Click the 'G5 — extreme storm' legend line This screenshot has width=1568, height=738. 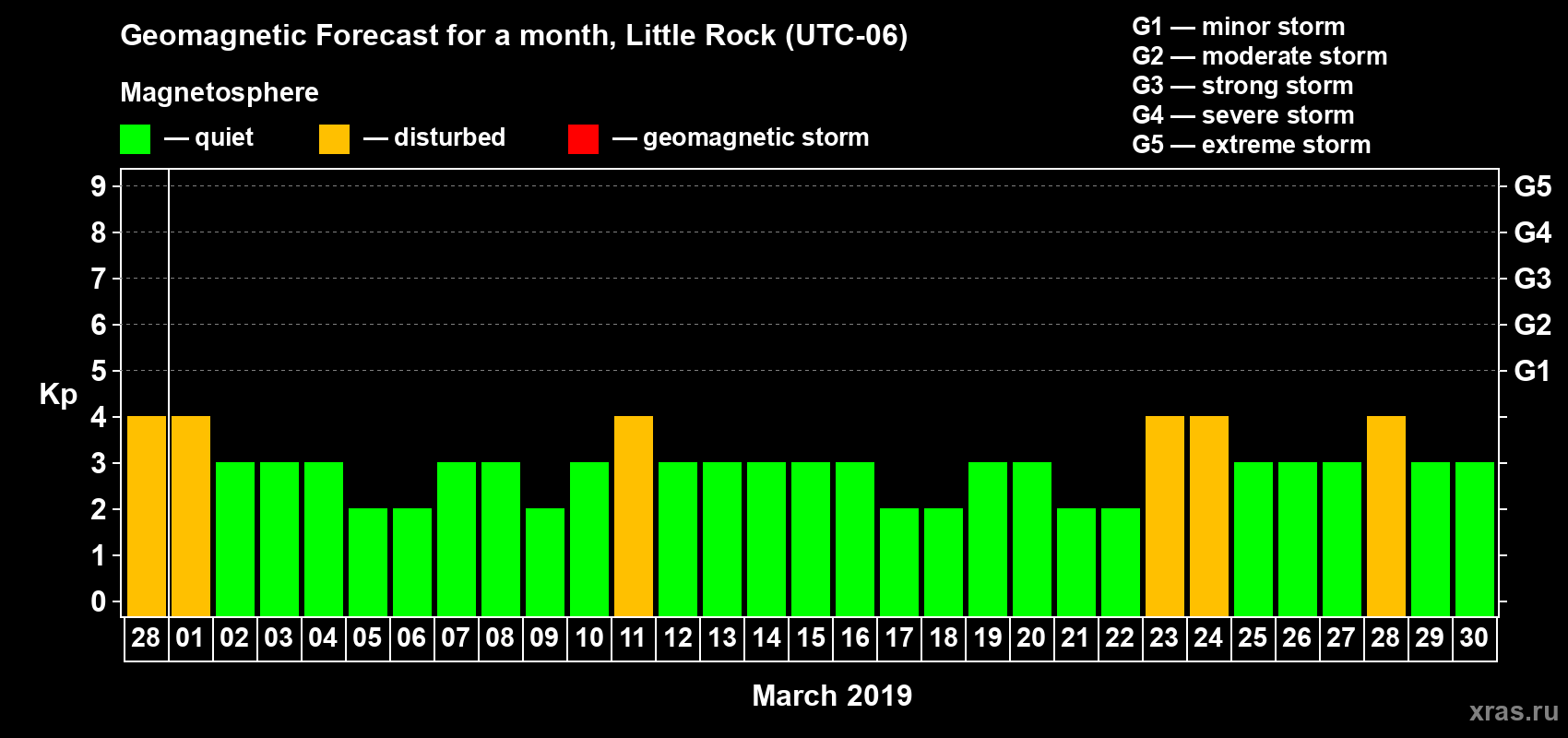pos(1251,145)
